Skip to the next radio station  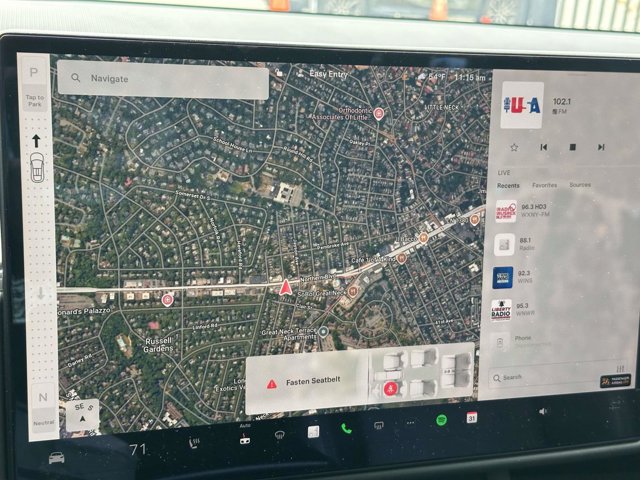coord(601,147)
